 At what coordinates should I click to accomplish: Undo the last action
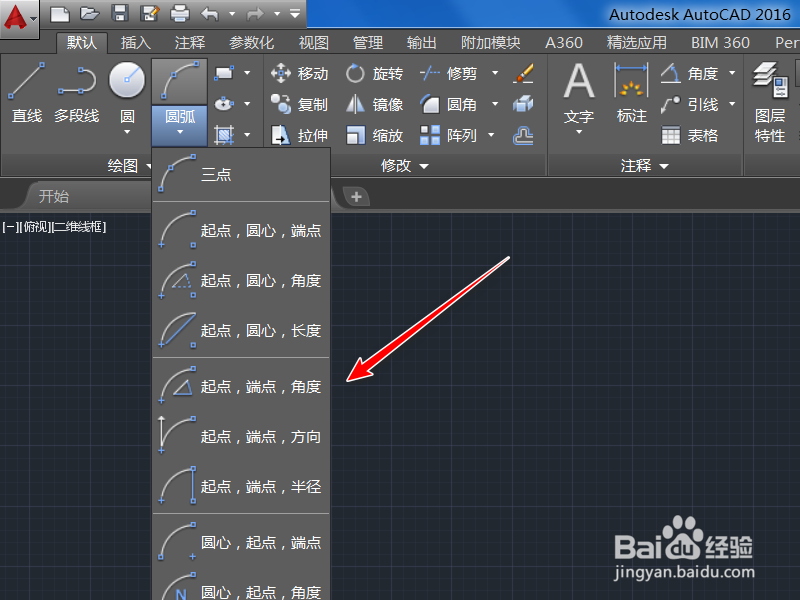[210, 14]
